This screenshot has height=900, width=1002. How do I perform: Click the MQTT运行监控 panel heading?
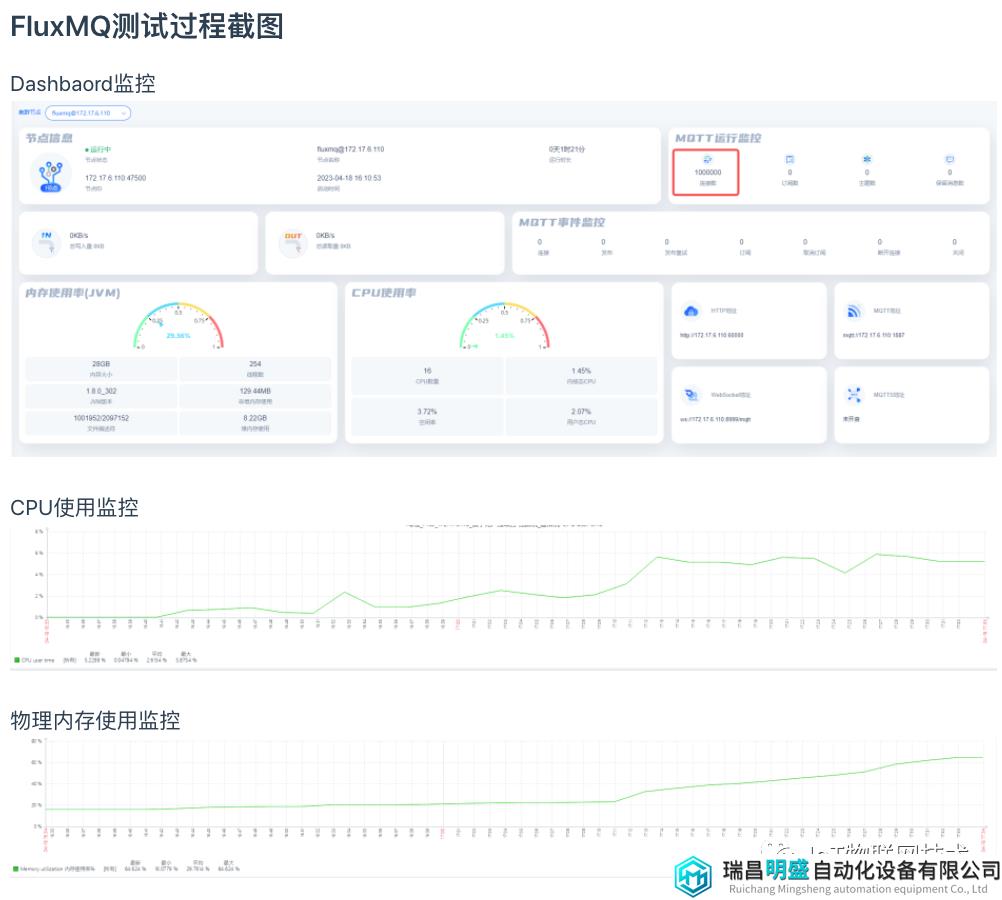[x=718, y=138]
